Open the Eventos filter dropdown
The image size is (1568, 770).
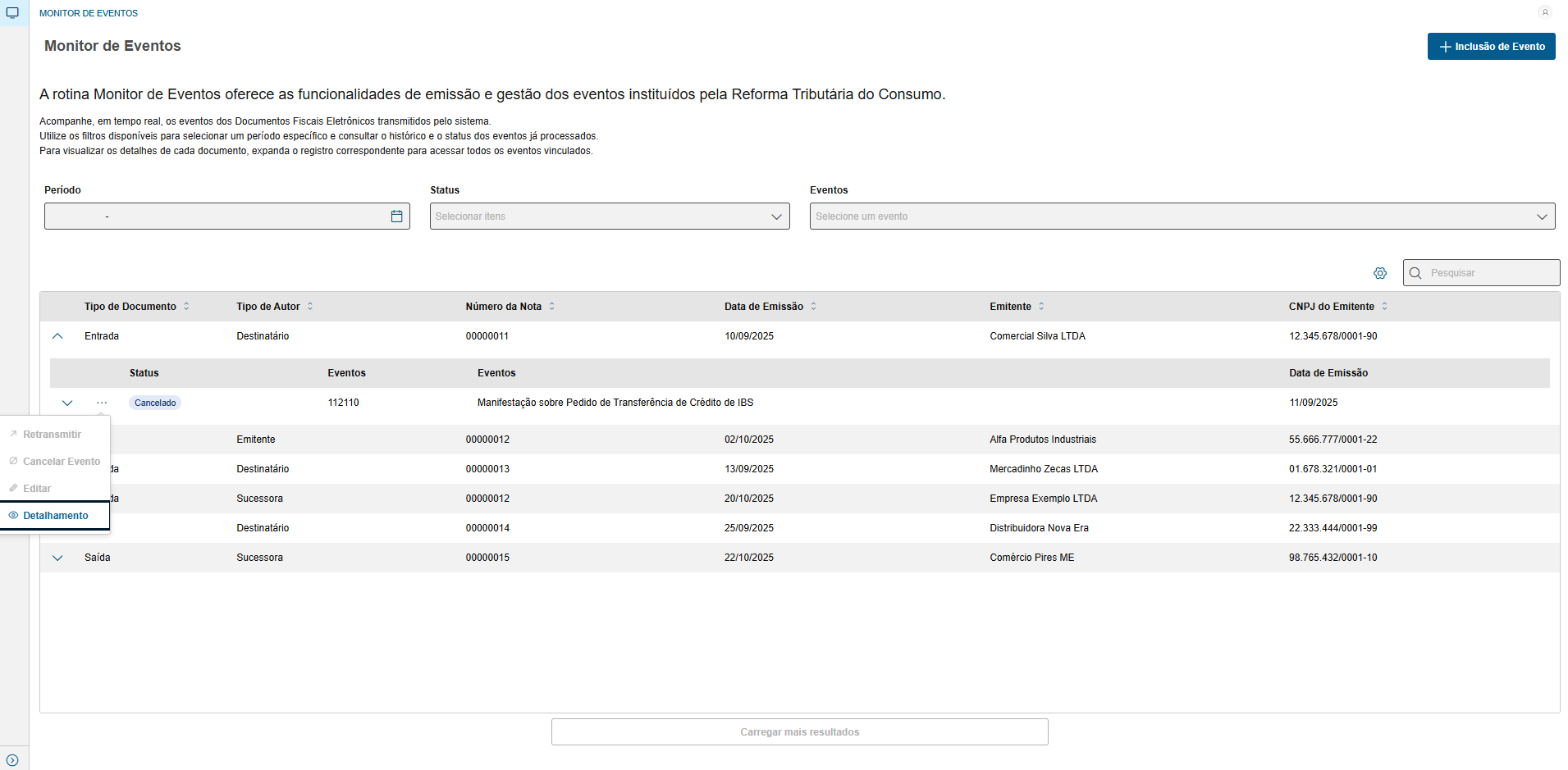(1182, 216)
